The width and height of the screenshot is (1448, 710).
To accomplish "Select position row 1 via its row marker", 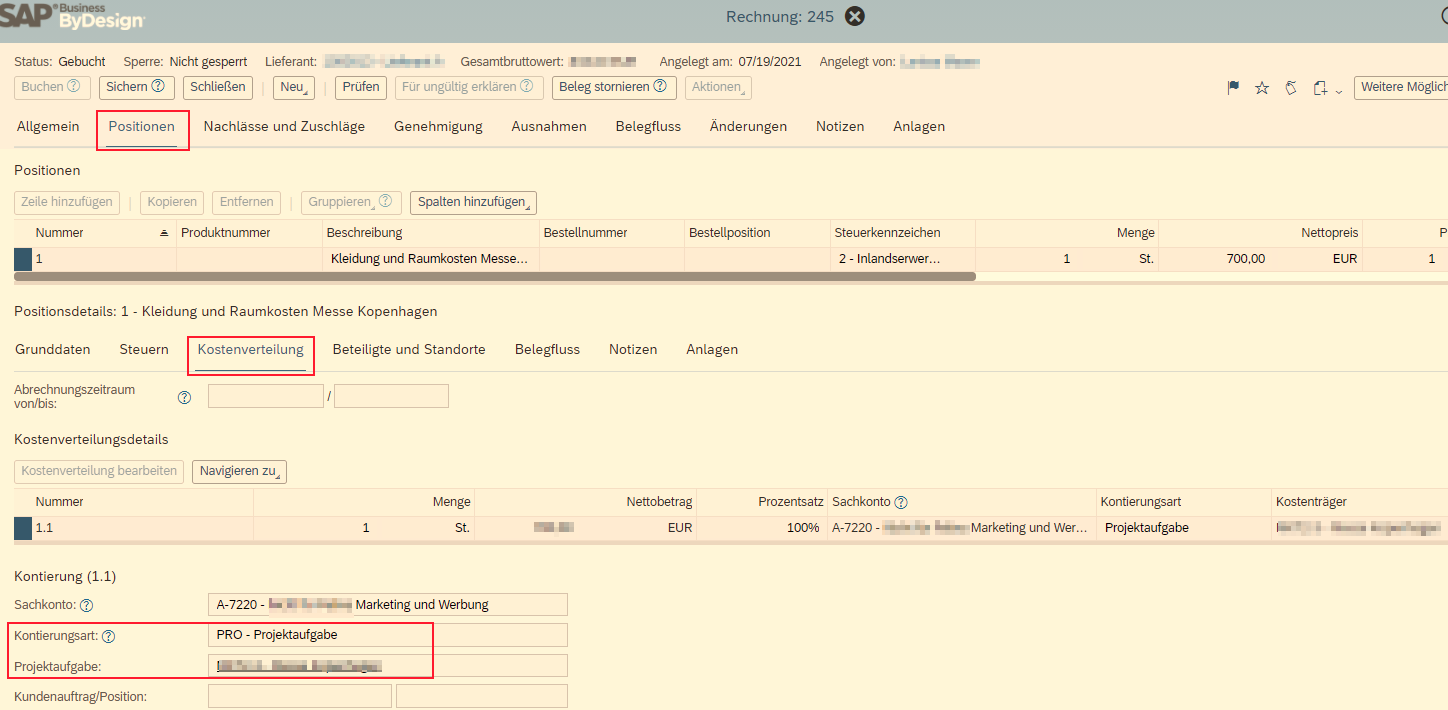I will (23, 259).
